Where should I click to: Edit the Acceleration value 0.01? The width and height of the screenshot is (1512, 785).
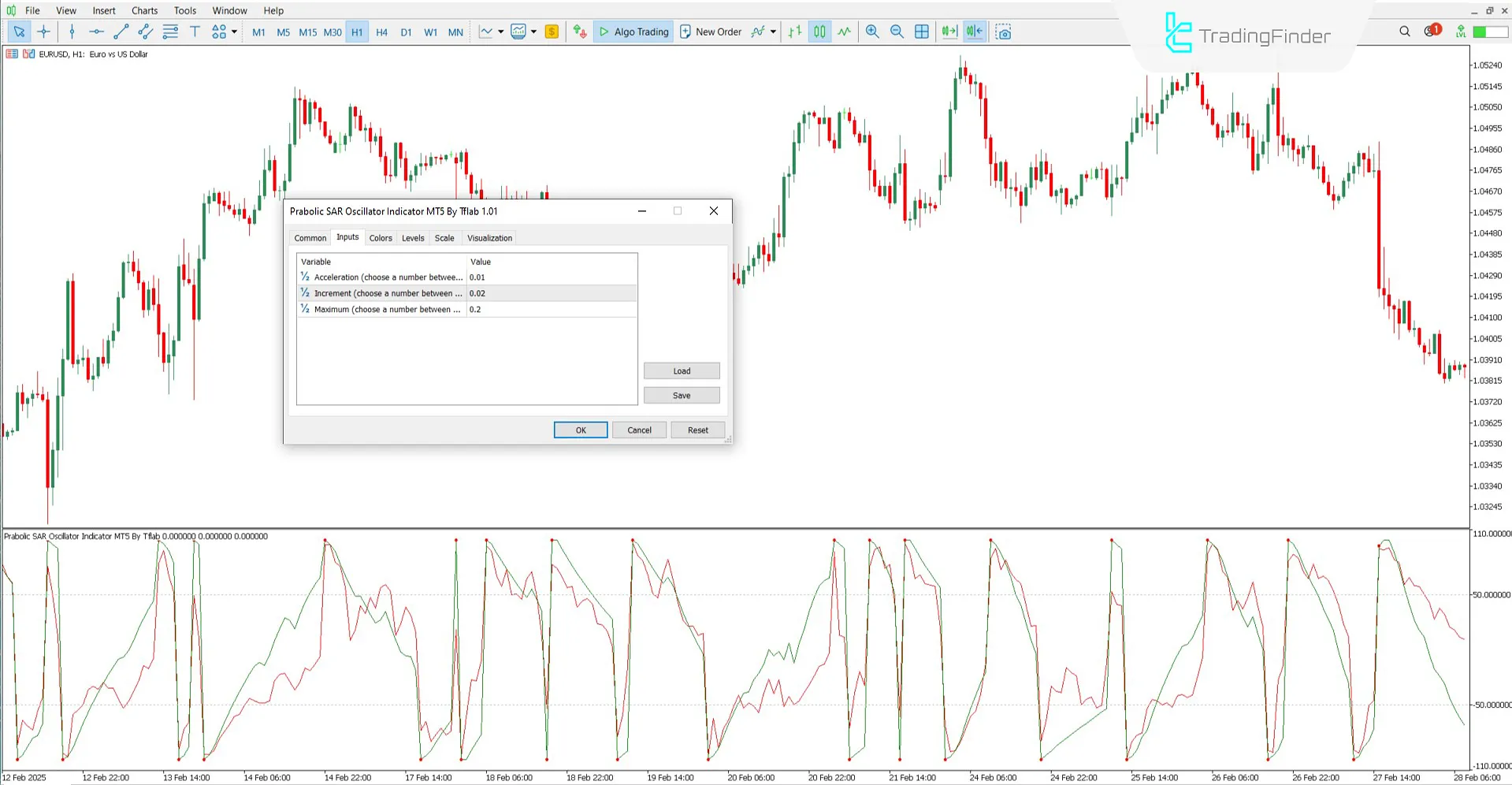coord(477,277)
